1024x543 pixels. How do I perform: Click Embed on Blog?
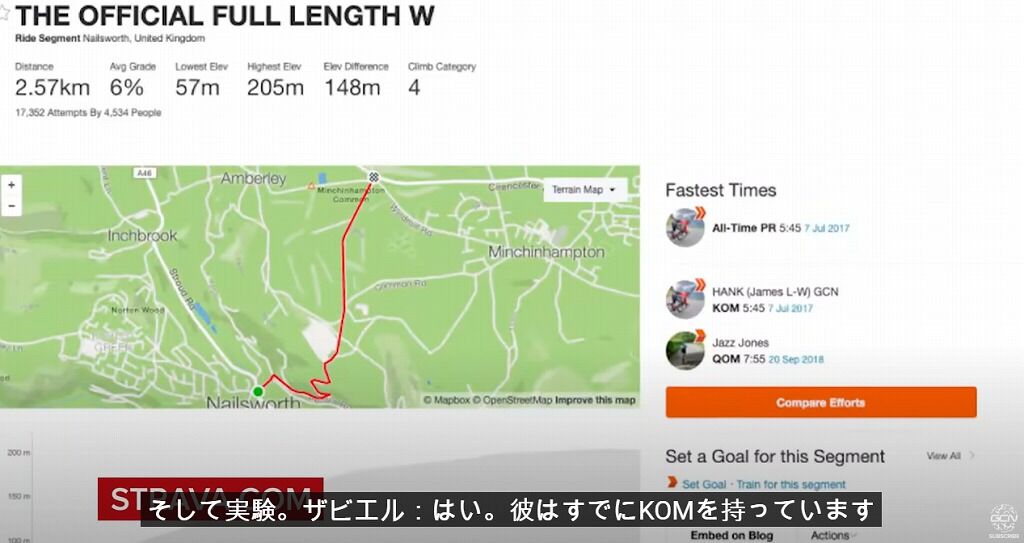(731, 535)
